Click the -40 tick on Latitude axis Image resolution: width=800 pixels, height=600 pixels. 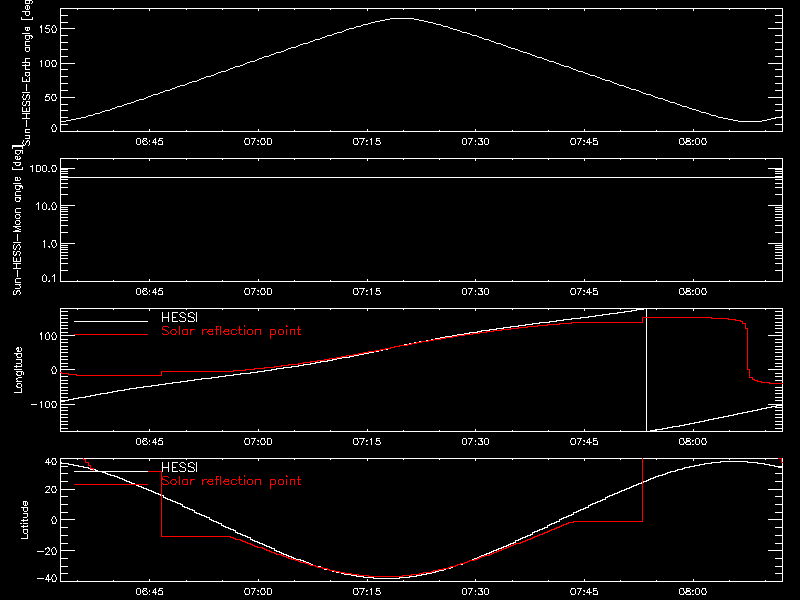click(x=47, y=579)
